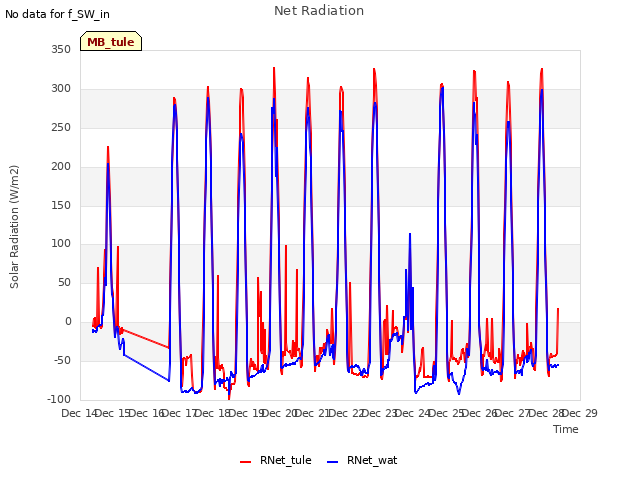
Task: Click the -50 y-axis label
Action: (x=62, y=361)
